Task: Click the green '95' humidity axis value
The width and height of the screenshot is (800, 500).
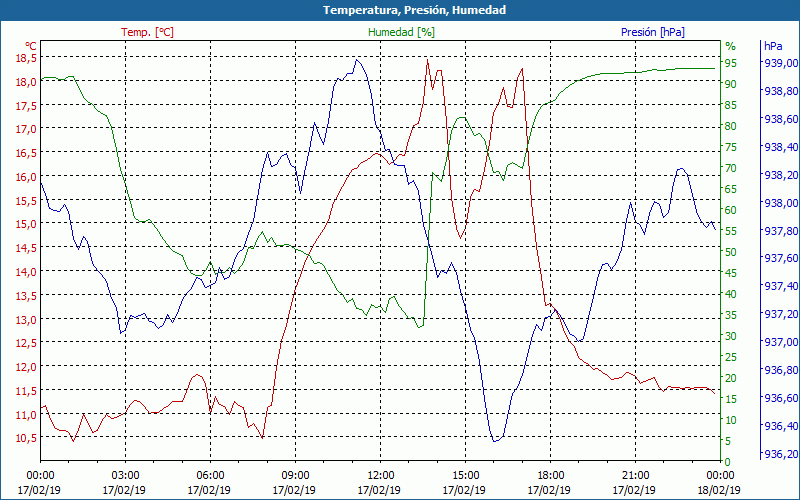Action: tap(731, 63)
